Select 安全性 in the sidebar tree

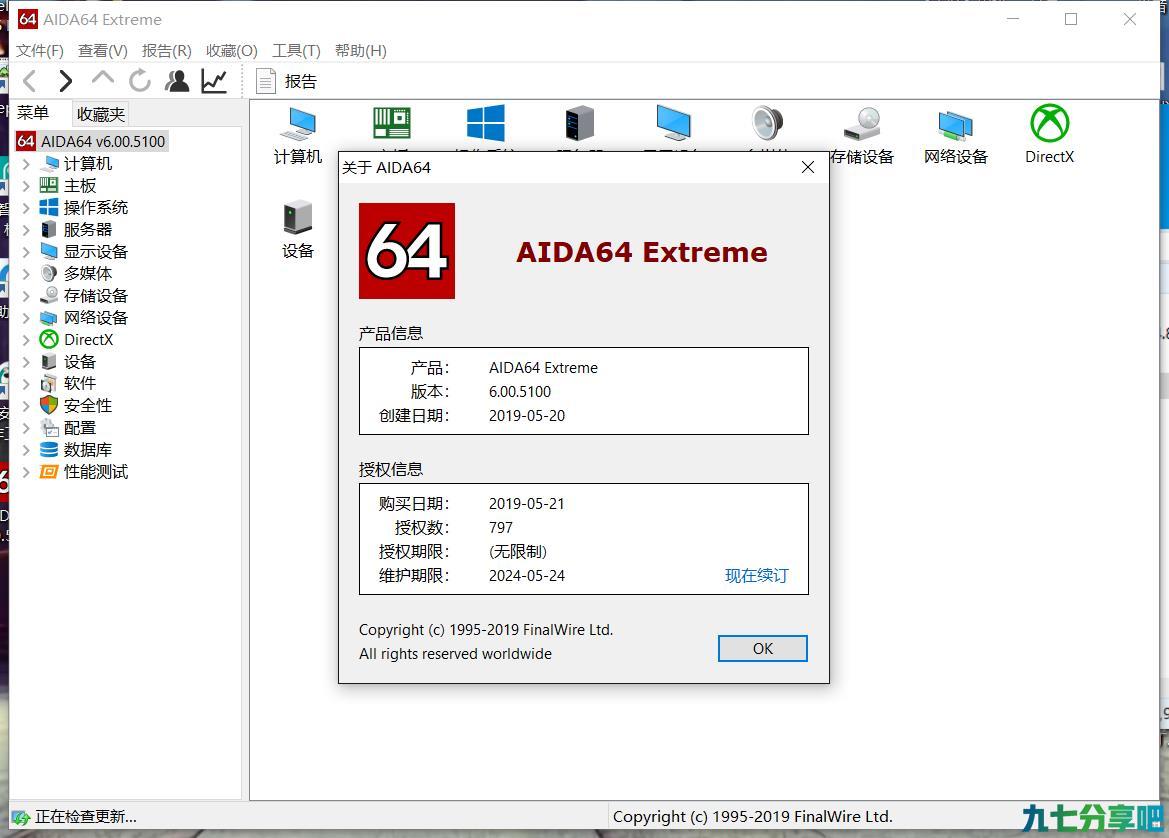pos(88,406)
